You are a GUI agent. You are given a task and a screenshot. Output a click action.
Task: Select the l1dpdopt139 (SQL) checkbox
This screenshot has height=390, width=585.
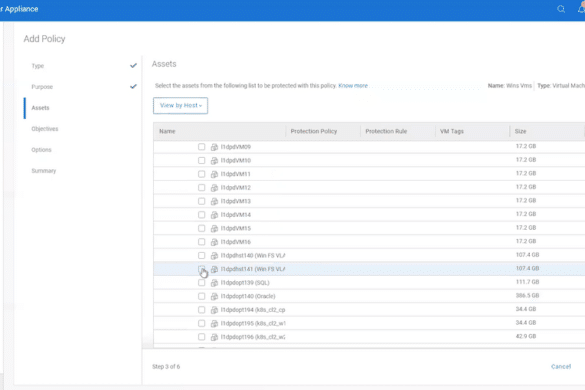pos(201,283)
